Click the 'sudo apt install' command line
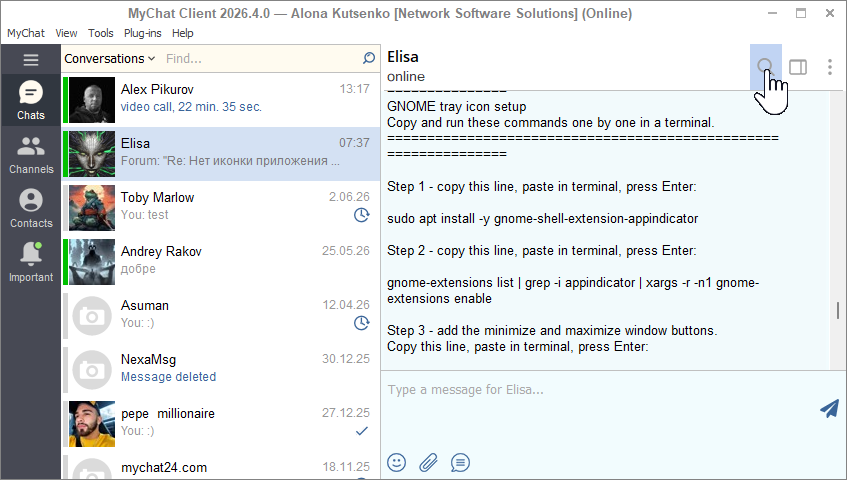847x480 pixels. [x=543, y=219]
